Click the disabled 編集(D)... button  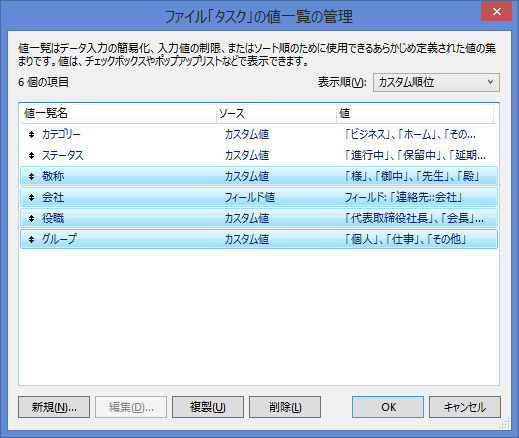131,407
